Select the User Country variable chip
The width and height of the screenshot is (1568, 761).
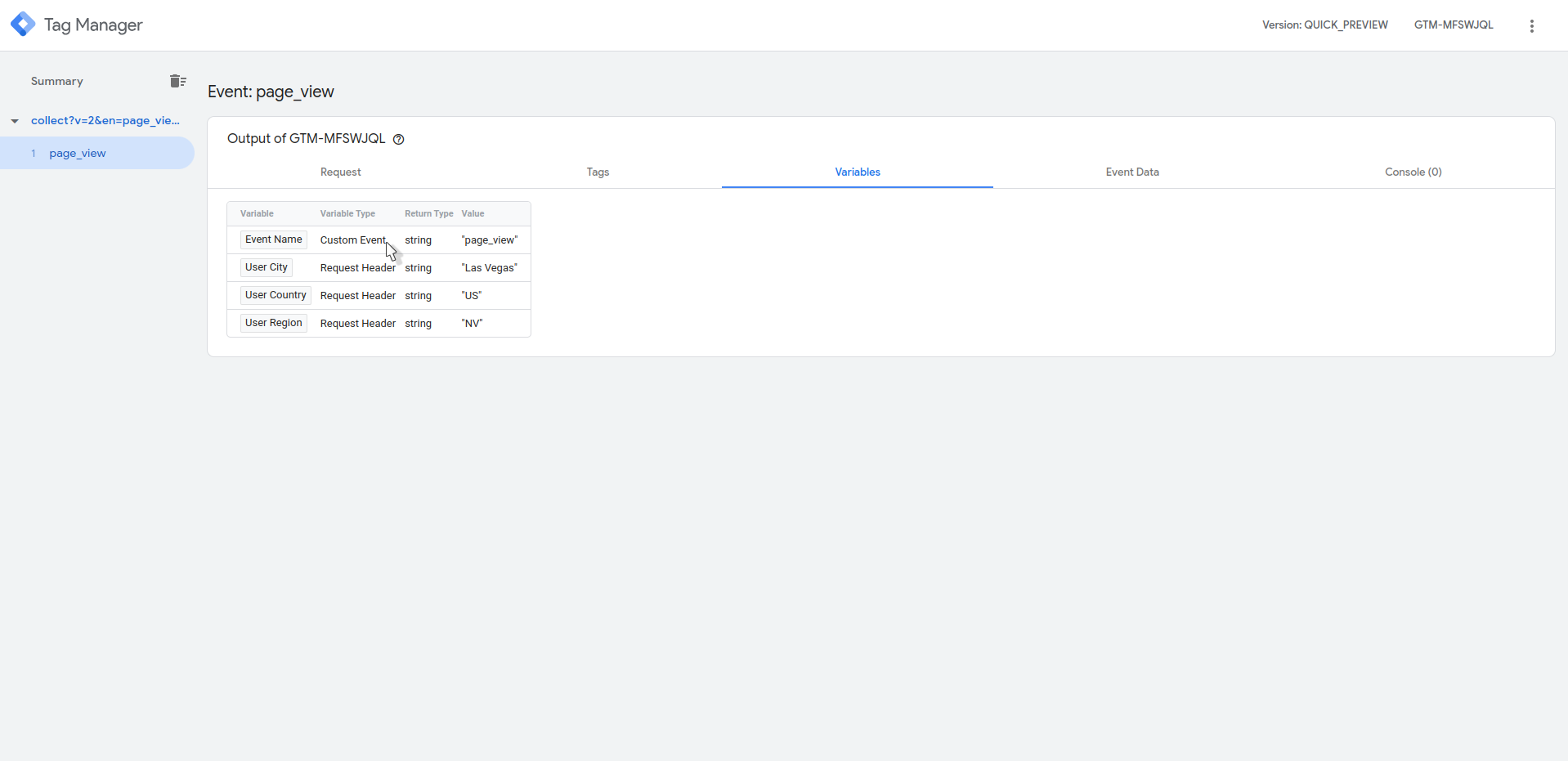pyautogui.click(x=275, y=294)
